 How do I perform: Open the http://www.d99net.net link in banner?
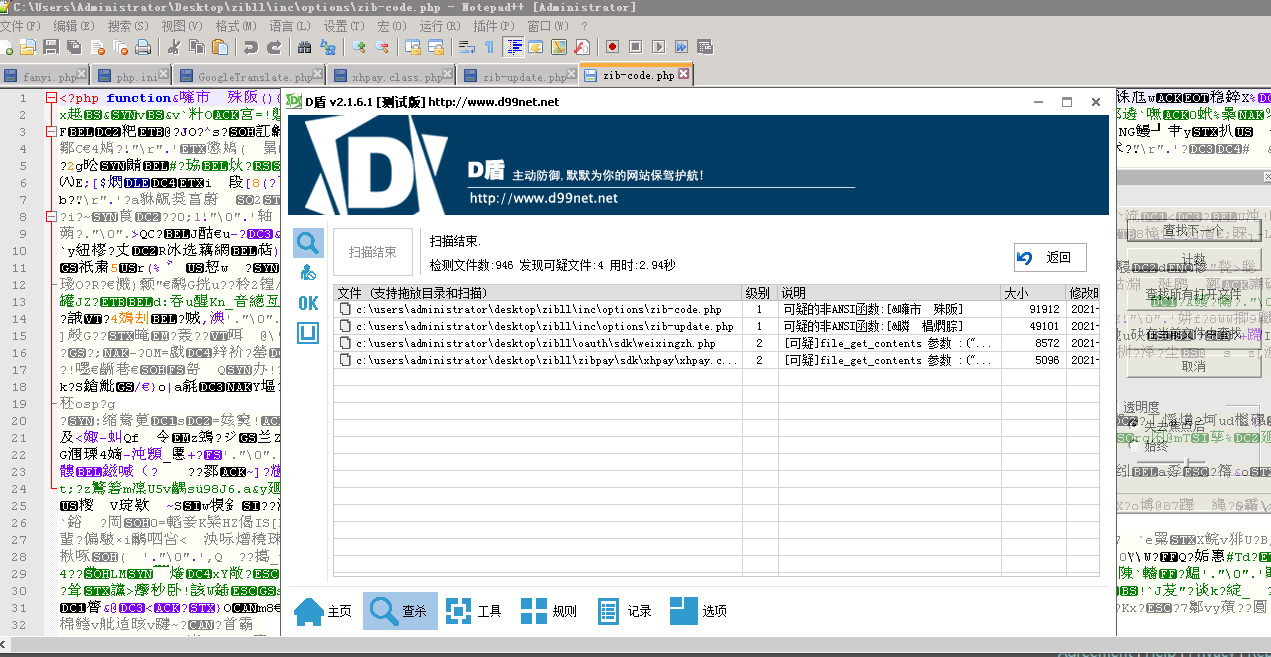(544, 198)
